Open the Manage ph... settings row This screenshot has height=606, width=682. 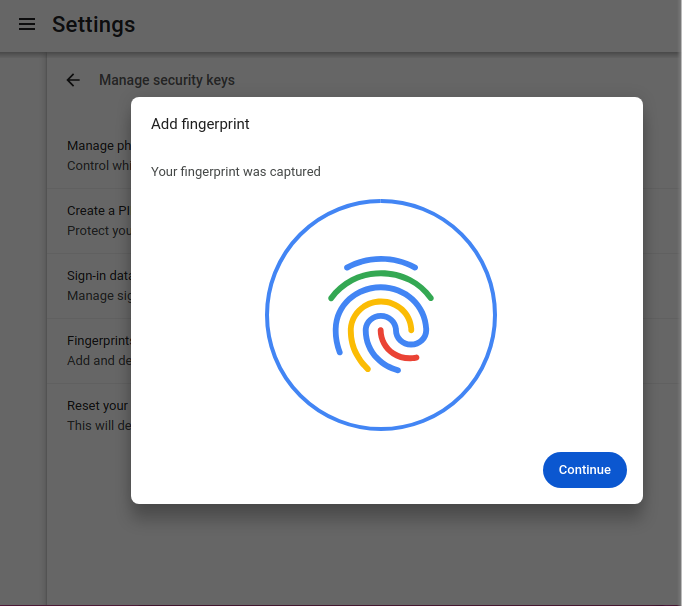click(x=89, y=156)
